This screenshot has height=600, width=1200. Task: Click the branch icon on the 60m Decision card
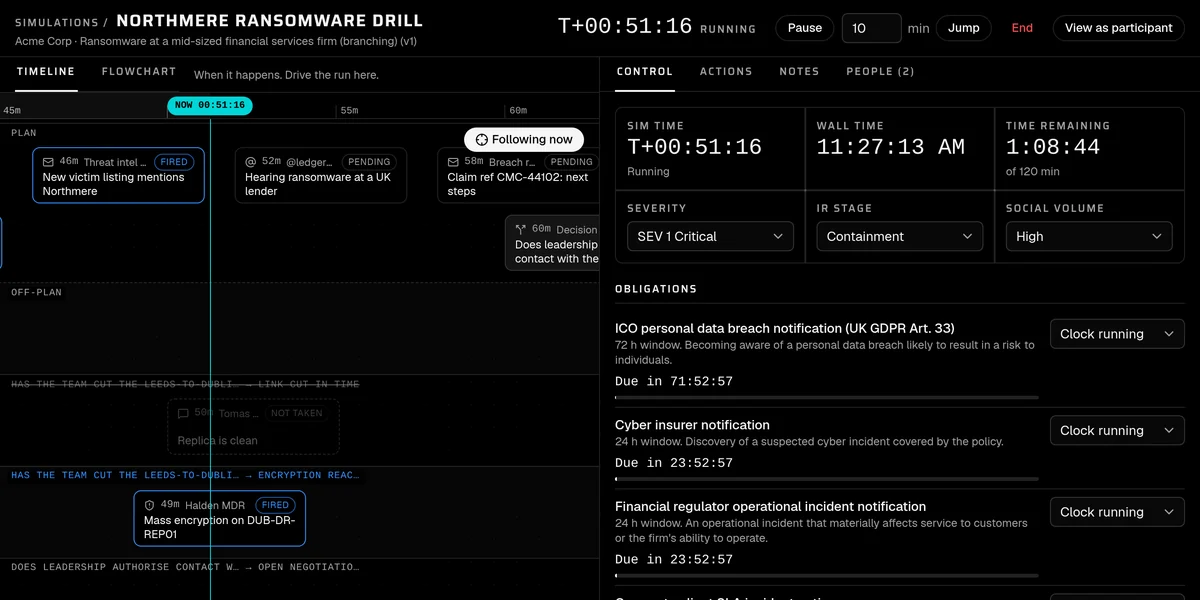point(521,230)
